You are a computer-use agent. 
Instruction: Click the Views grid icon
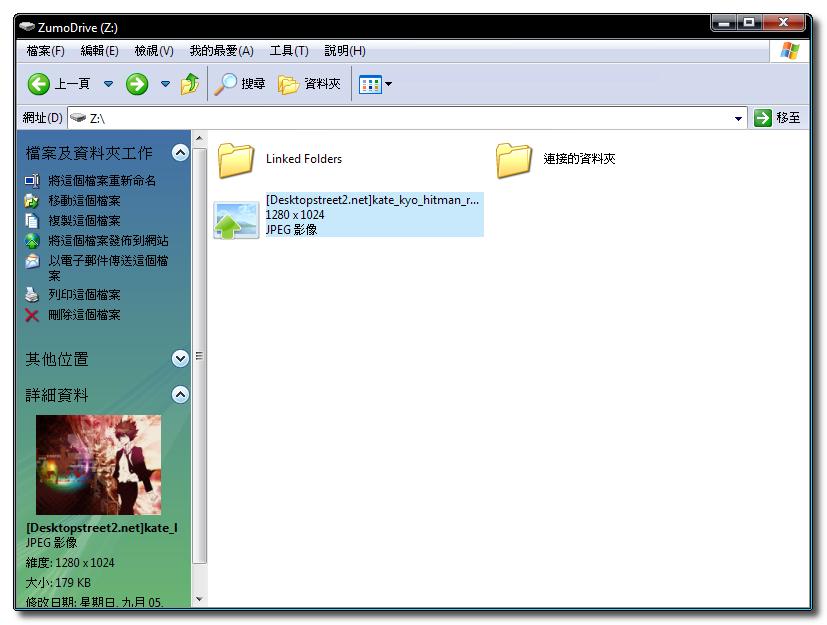(x=370, y=84)
